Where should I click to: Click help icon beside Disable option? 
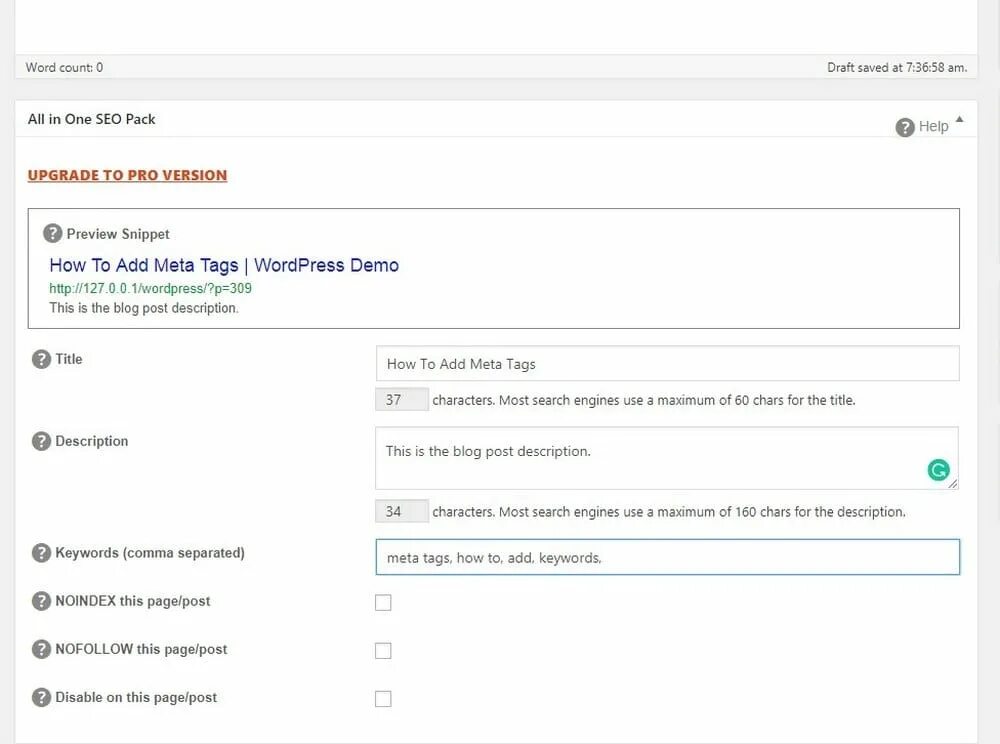click(x=41, y=698)
